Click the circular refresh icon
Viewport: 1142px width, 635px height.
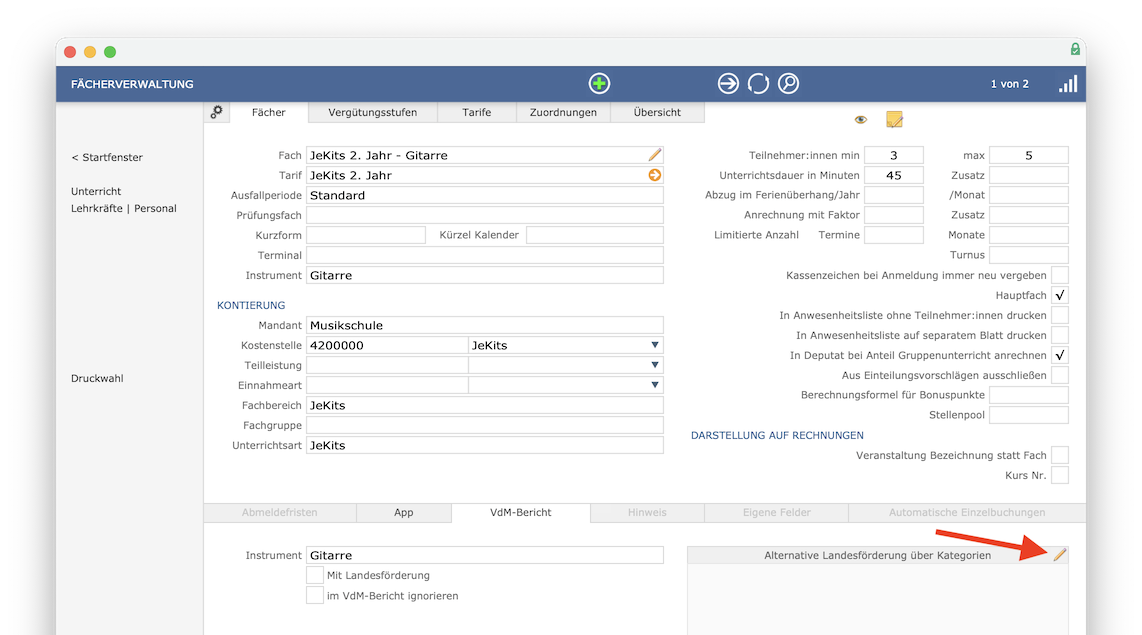pyautogui.click(x=758, y=84)
